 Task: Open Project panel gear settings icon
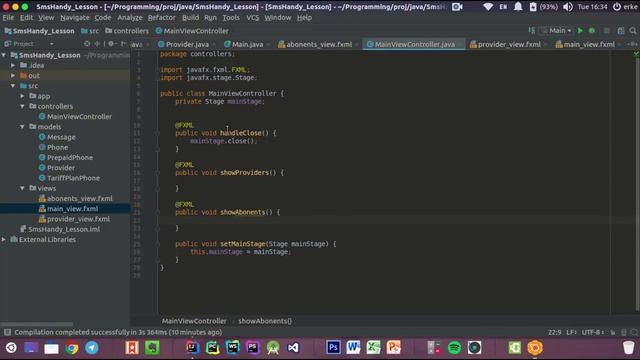coord(111,44)
